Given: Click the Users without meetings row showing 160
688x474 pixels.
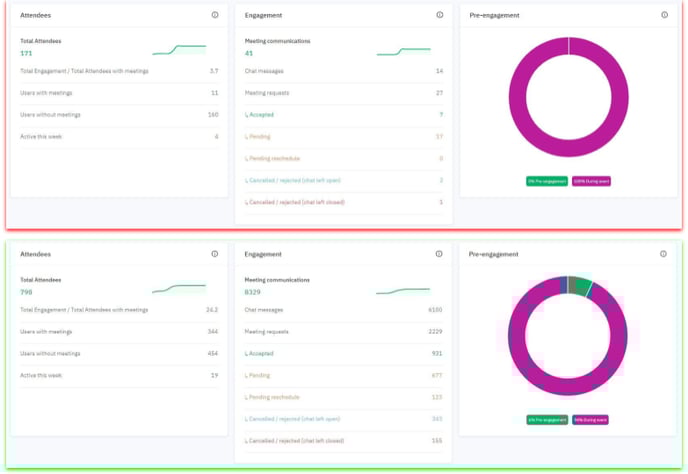Looking at the screenshot, I should click(119, 115).
